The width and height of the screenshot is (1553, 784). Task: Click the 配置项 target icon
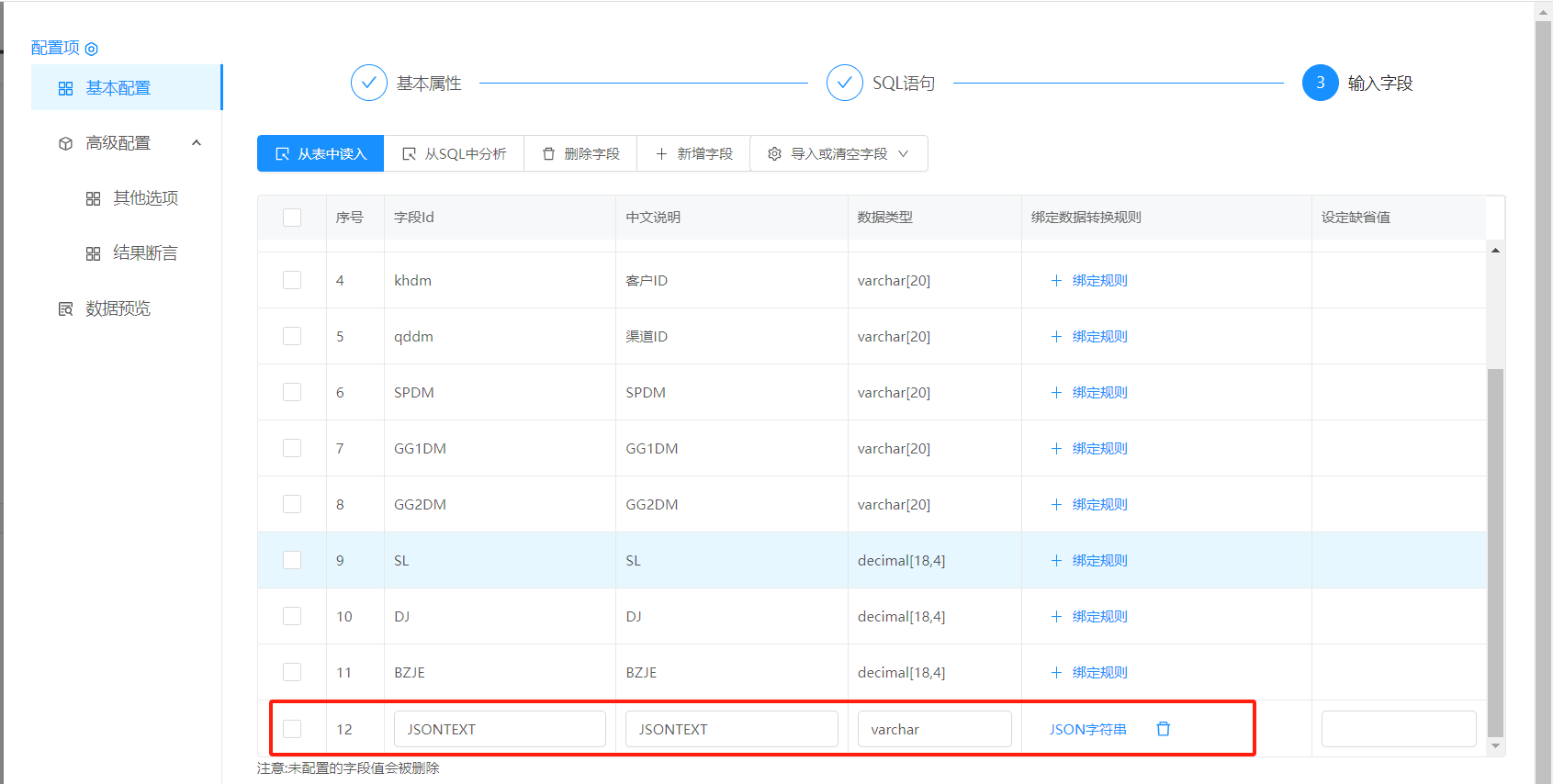(x=91, y=49)
